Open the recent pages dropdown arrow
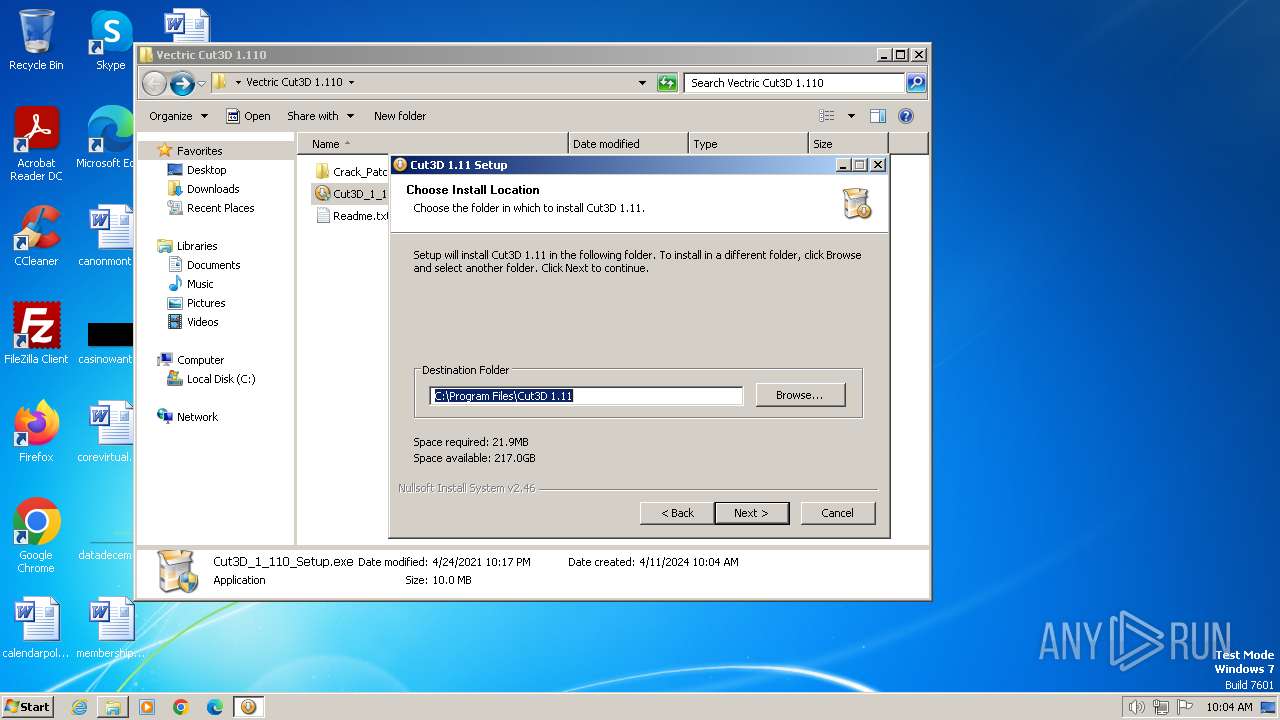This screenshot has width=1280, height=720. tap(201, 83)
